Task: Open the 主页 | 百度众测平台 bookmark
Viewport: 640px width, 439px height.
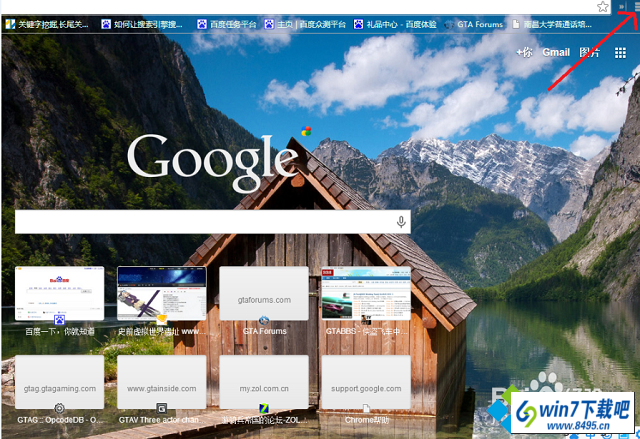Action: pos(305,24)
